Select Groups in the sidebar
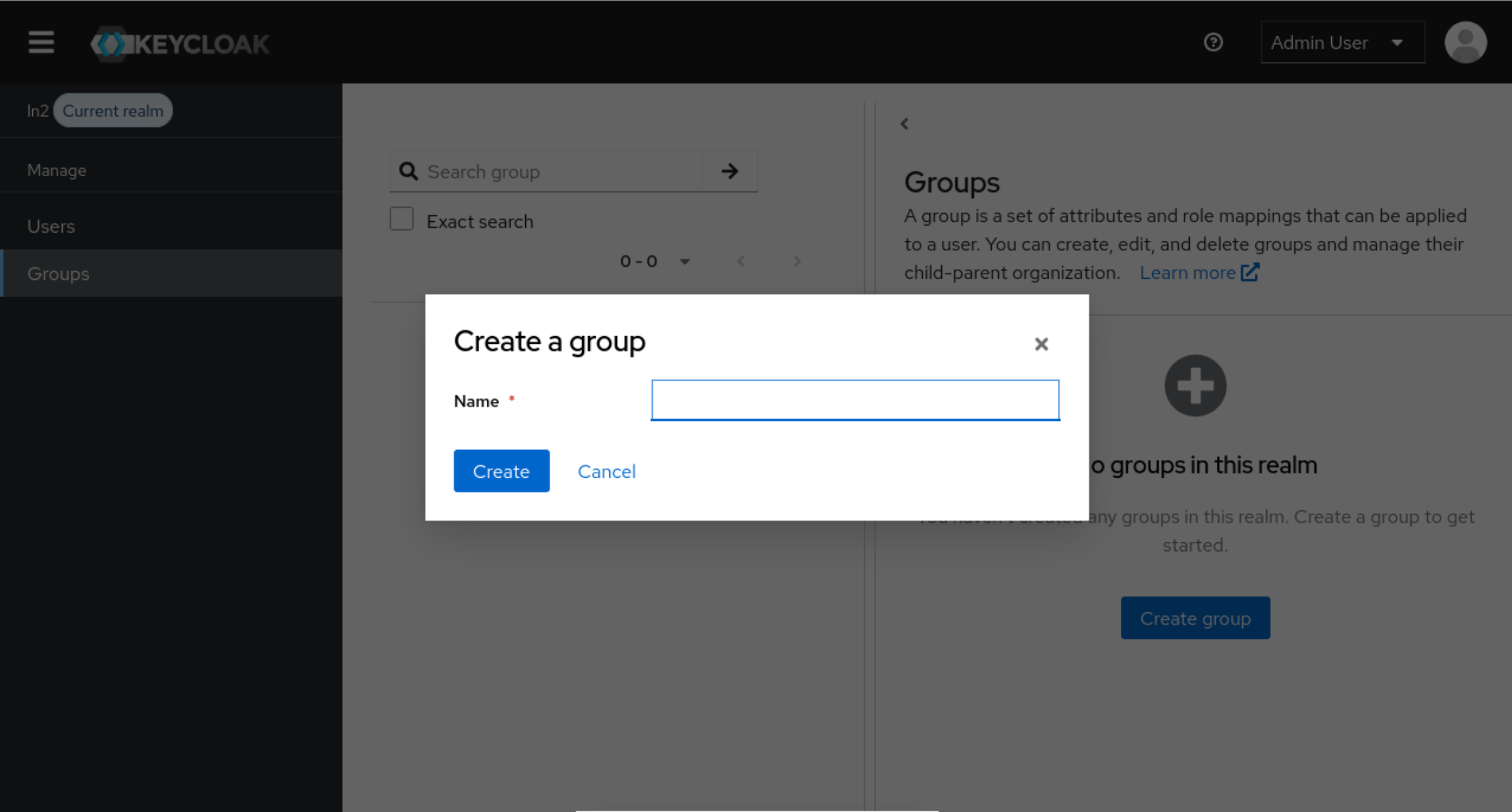Screen dimensions: 1512x812 [x=58, y=274]
